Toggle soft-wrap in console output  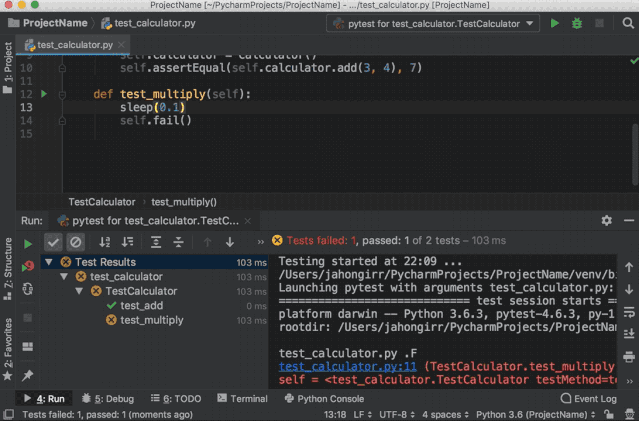(629, 313)
